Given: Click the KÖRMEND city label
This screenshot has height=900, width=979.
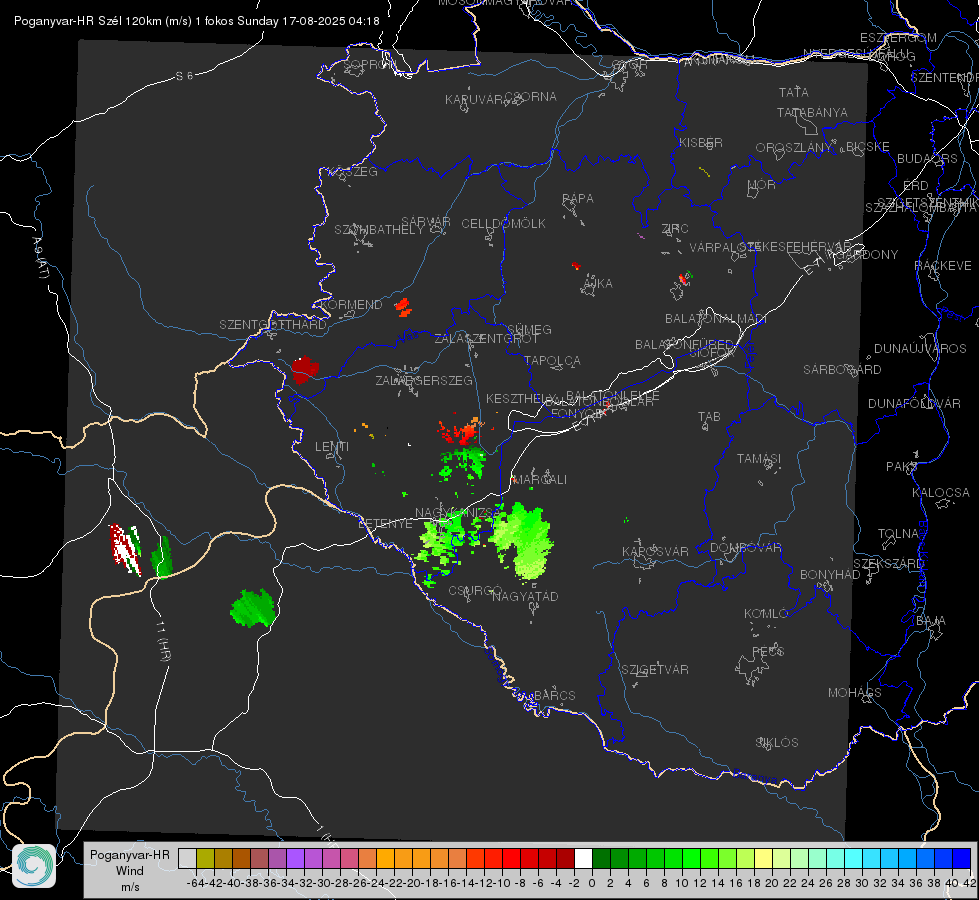Looking at the screenshot, I should pyautogui.click(x=352, y=304).
